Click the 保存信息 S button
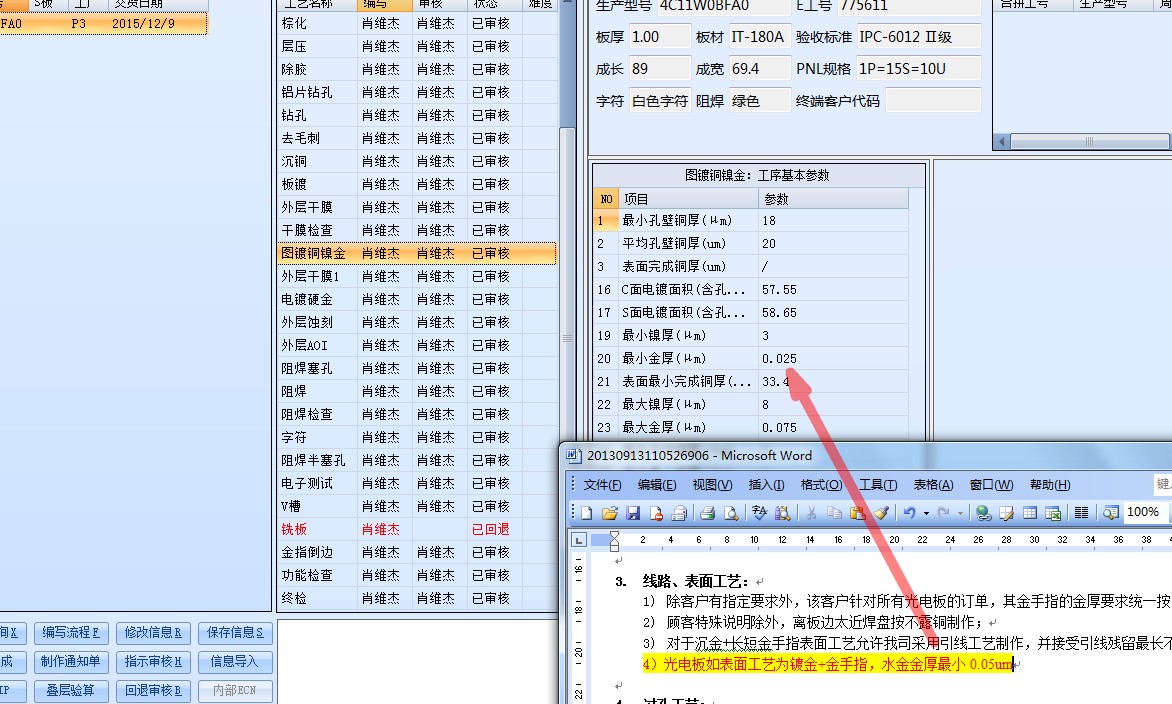Image resolution: width=1172 pixels, height=704 pixels. pos(235,633)
